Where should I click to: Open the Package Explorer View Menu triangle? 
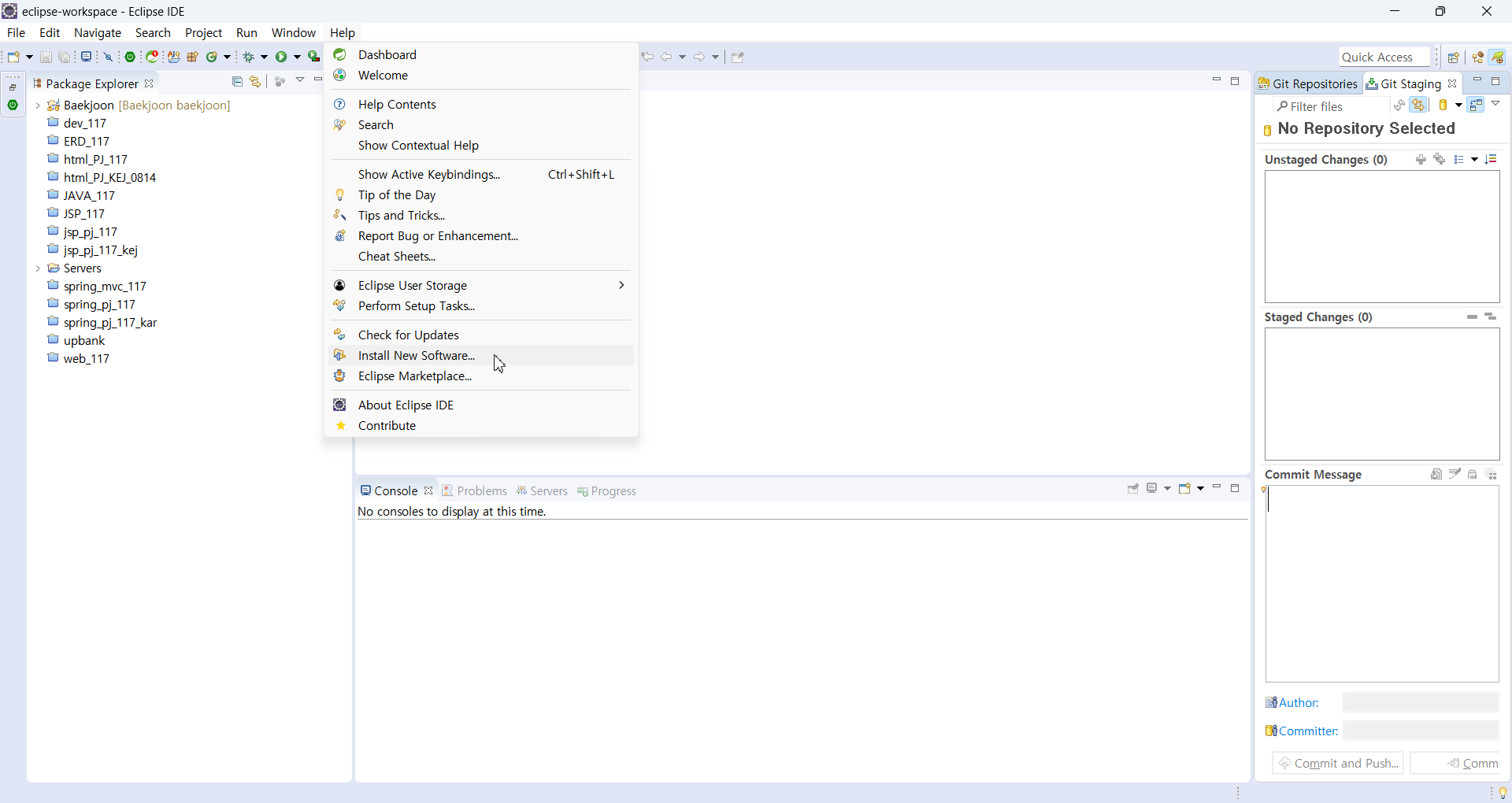(x=300, y=80)
